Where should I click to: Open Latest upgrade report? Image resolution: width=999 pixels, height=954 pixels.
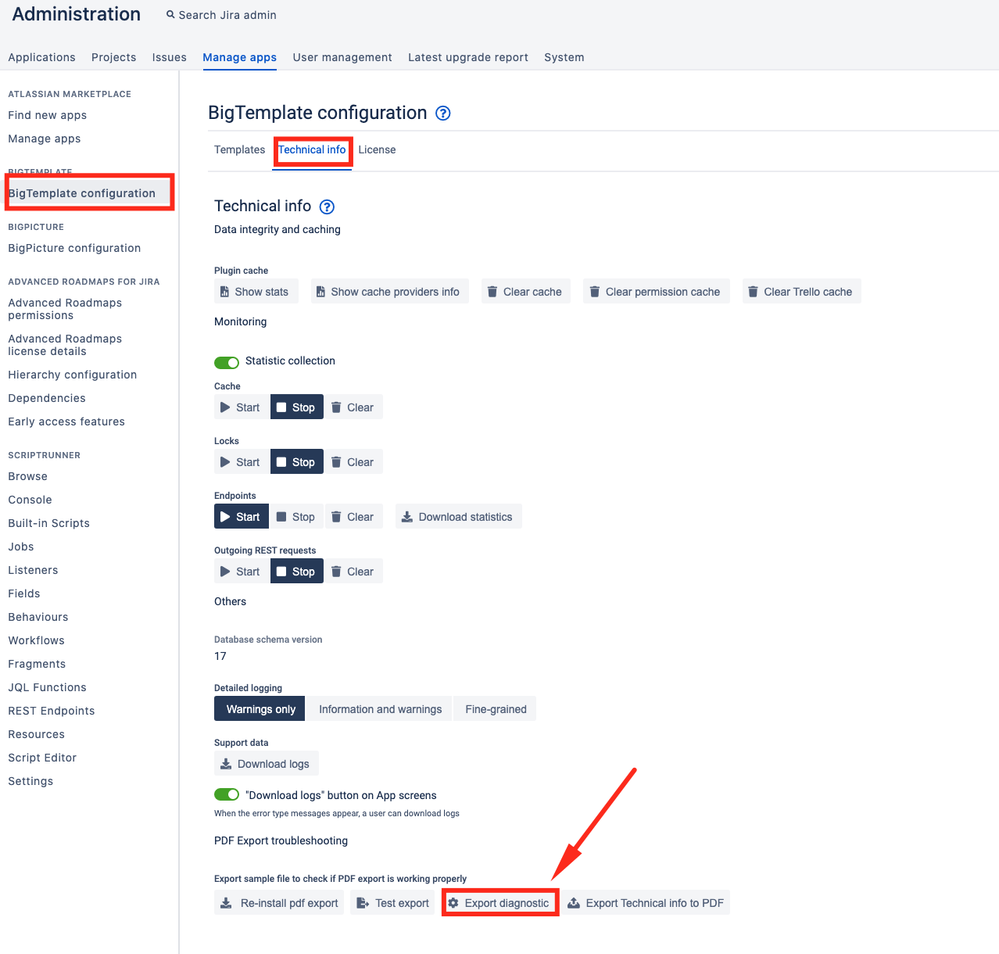pos(468,57)
